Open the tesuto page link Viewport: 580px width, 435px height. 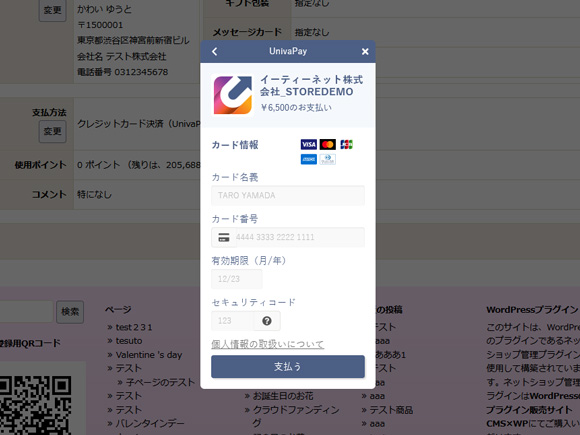(x=129, y=341)
